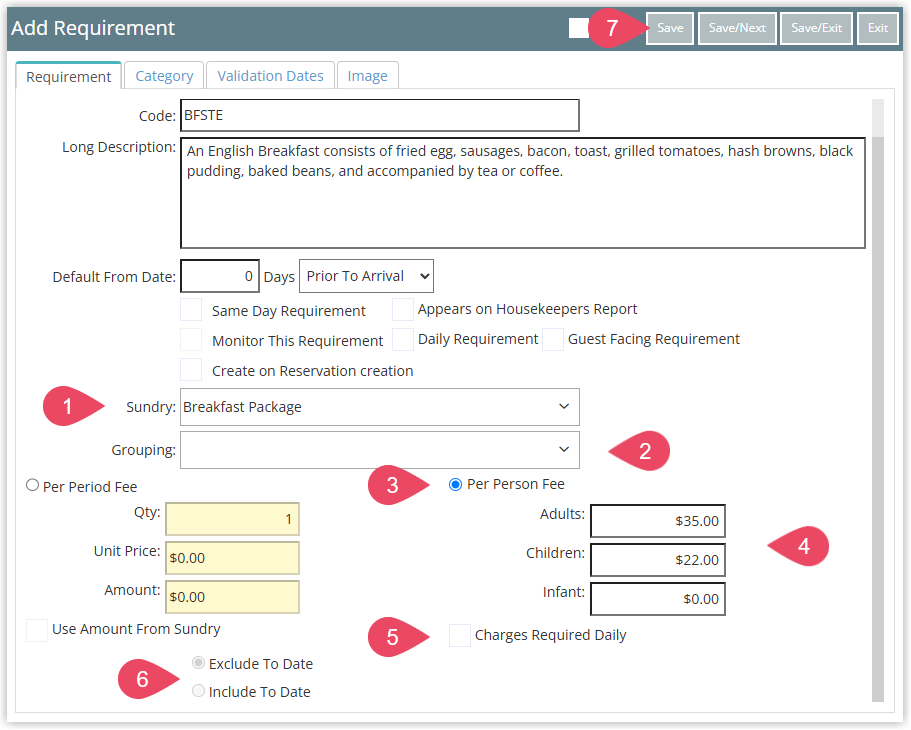Enable Guest Facing Requirement checkbox

point(553,339)
